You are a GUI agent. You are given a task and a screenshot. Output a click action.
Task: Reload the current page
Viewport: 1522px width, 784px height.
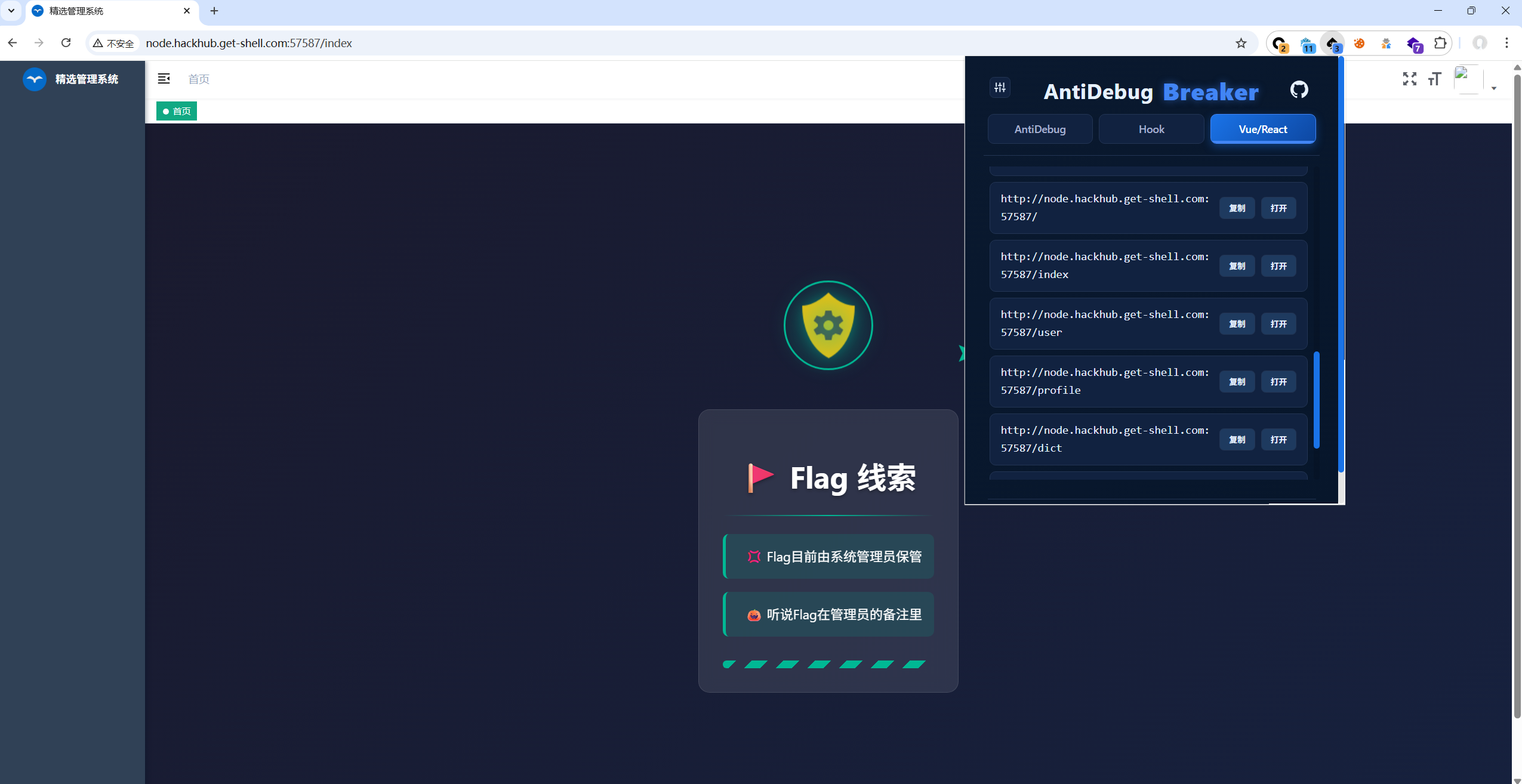coord(66,43)
